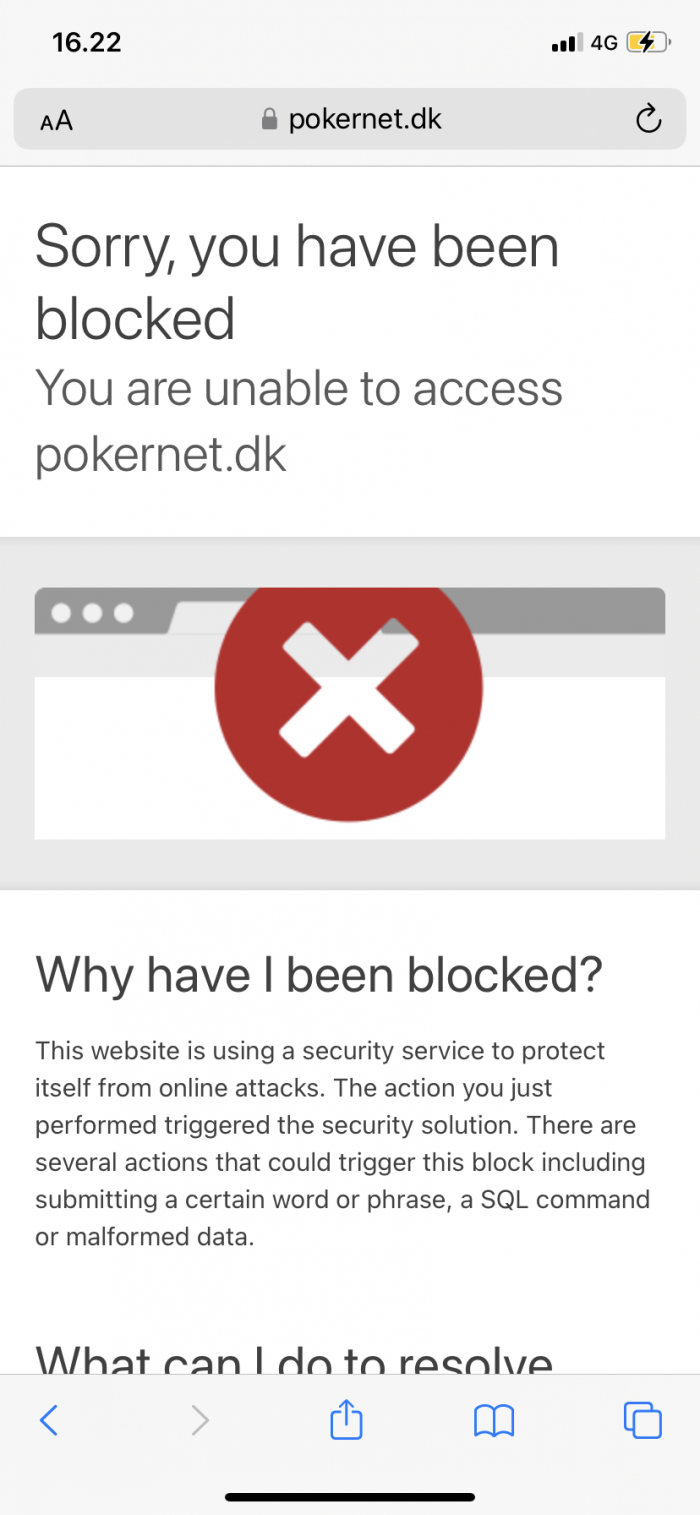
Task: Tap the reload page icon
Action: click(649, 120)
